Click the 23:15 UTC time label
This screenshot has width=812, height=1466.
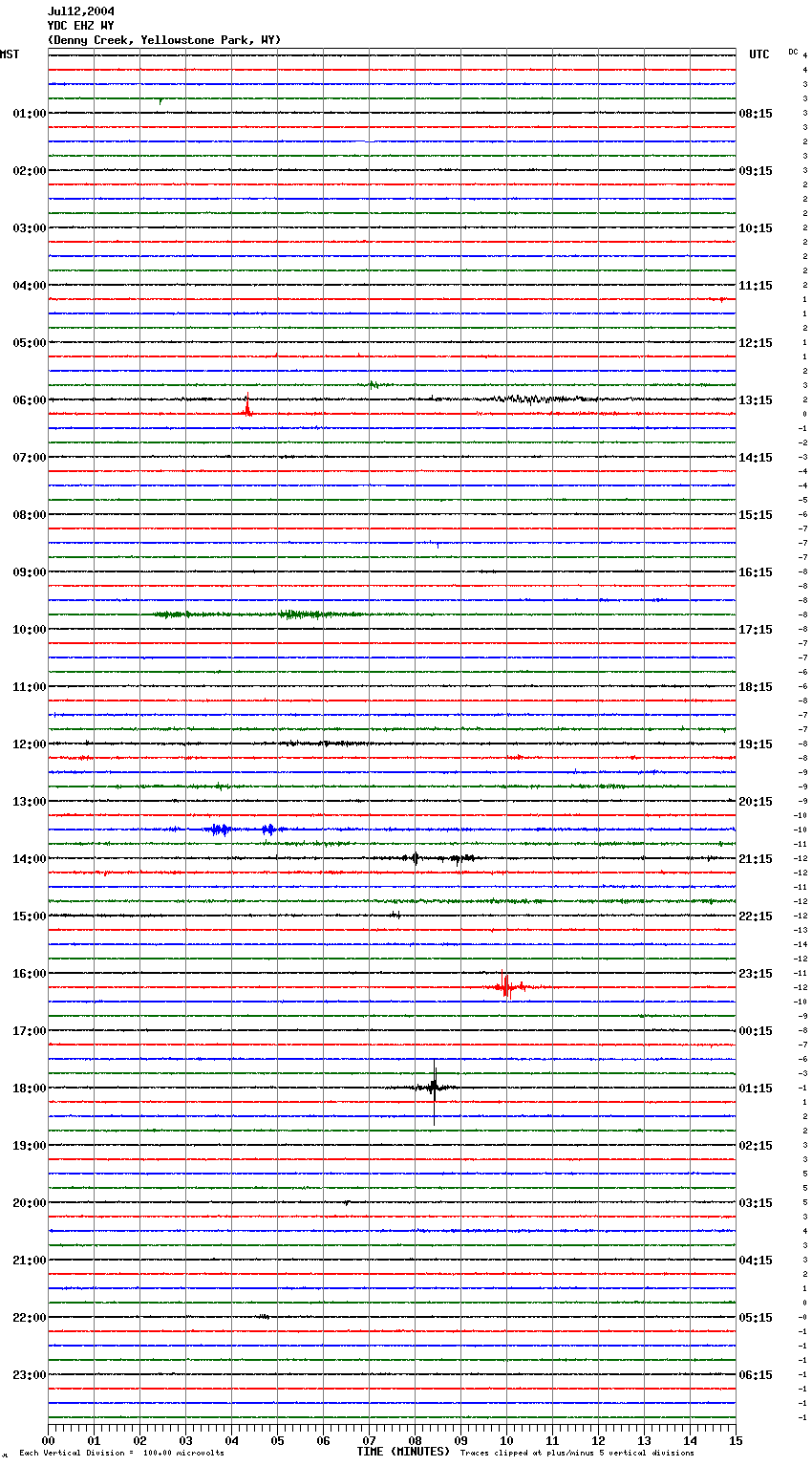click(756, 974)
